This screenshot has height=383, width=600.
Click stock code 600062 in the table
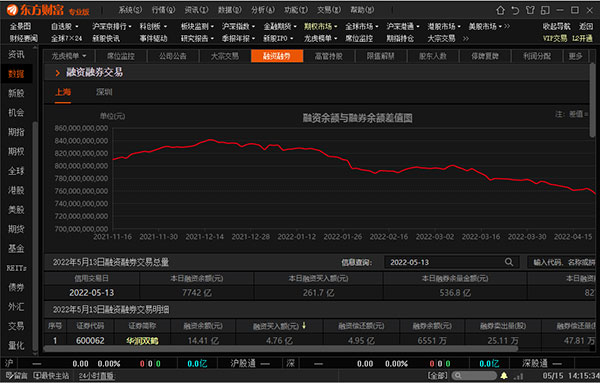coord(90,341)
